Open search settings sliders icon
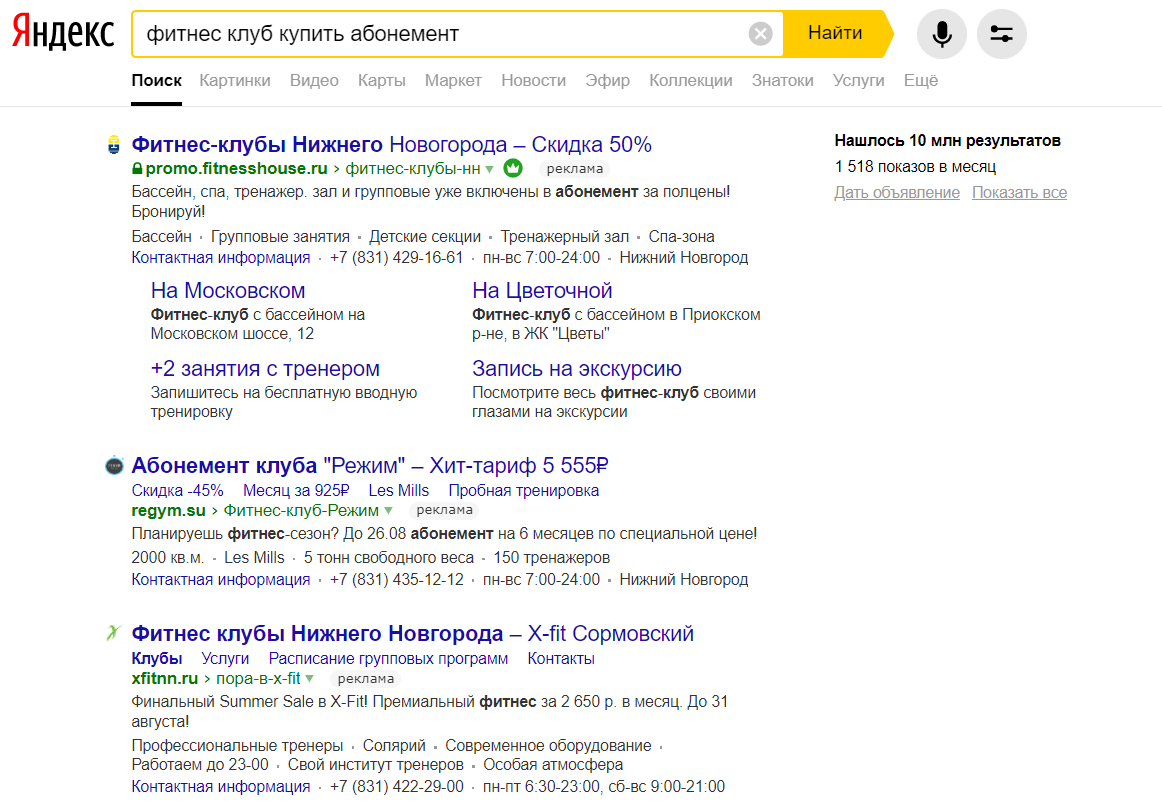Viewport: 1162px width, 803px height. click(x=1001, y=34)
